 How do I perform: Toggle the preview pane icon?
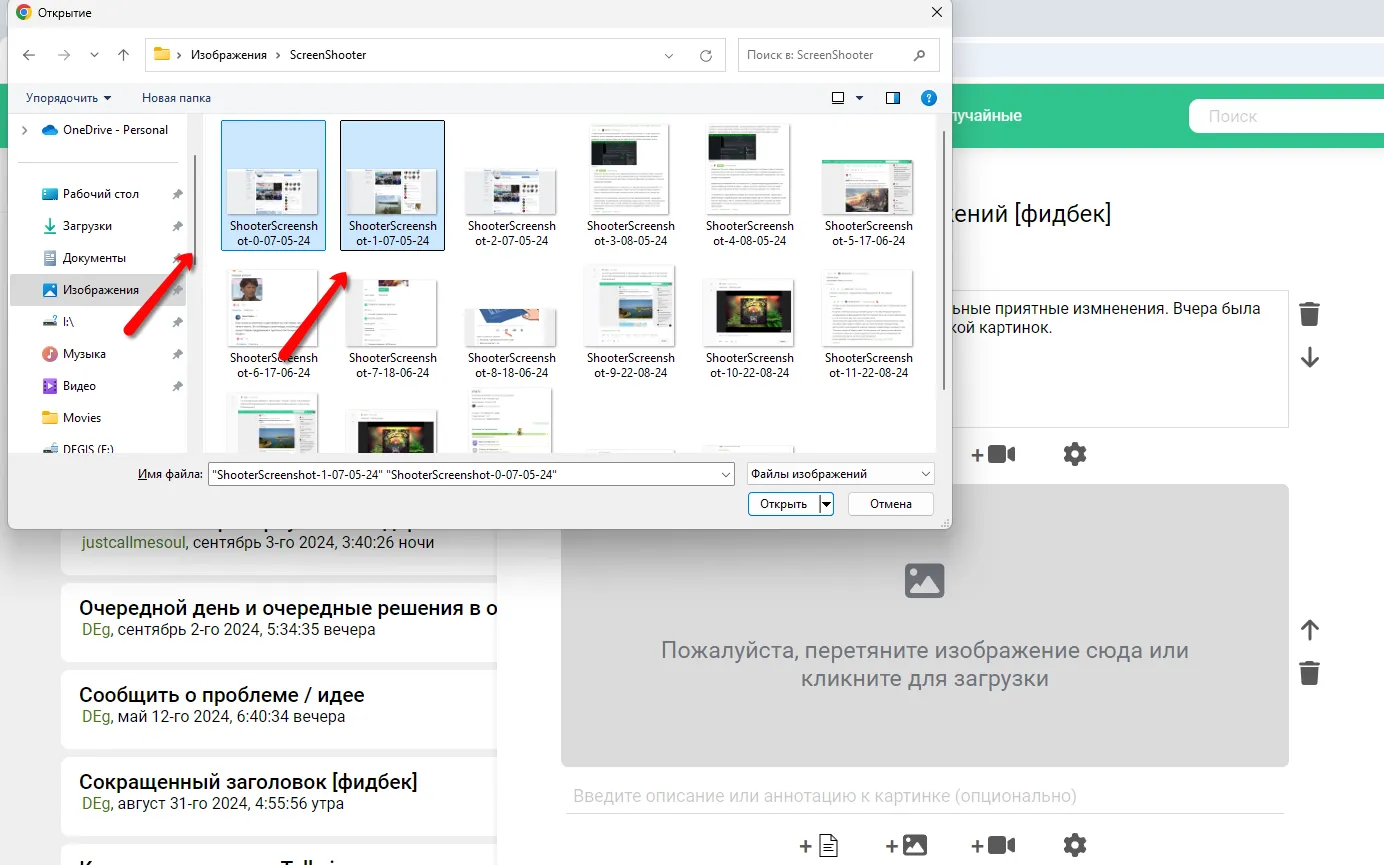[893, 98]
